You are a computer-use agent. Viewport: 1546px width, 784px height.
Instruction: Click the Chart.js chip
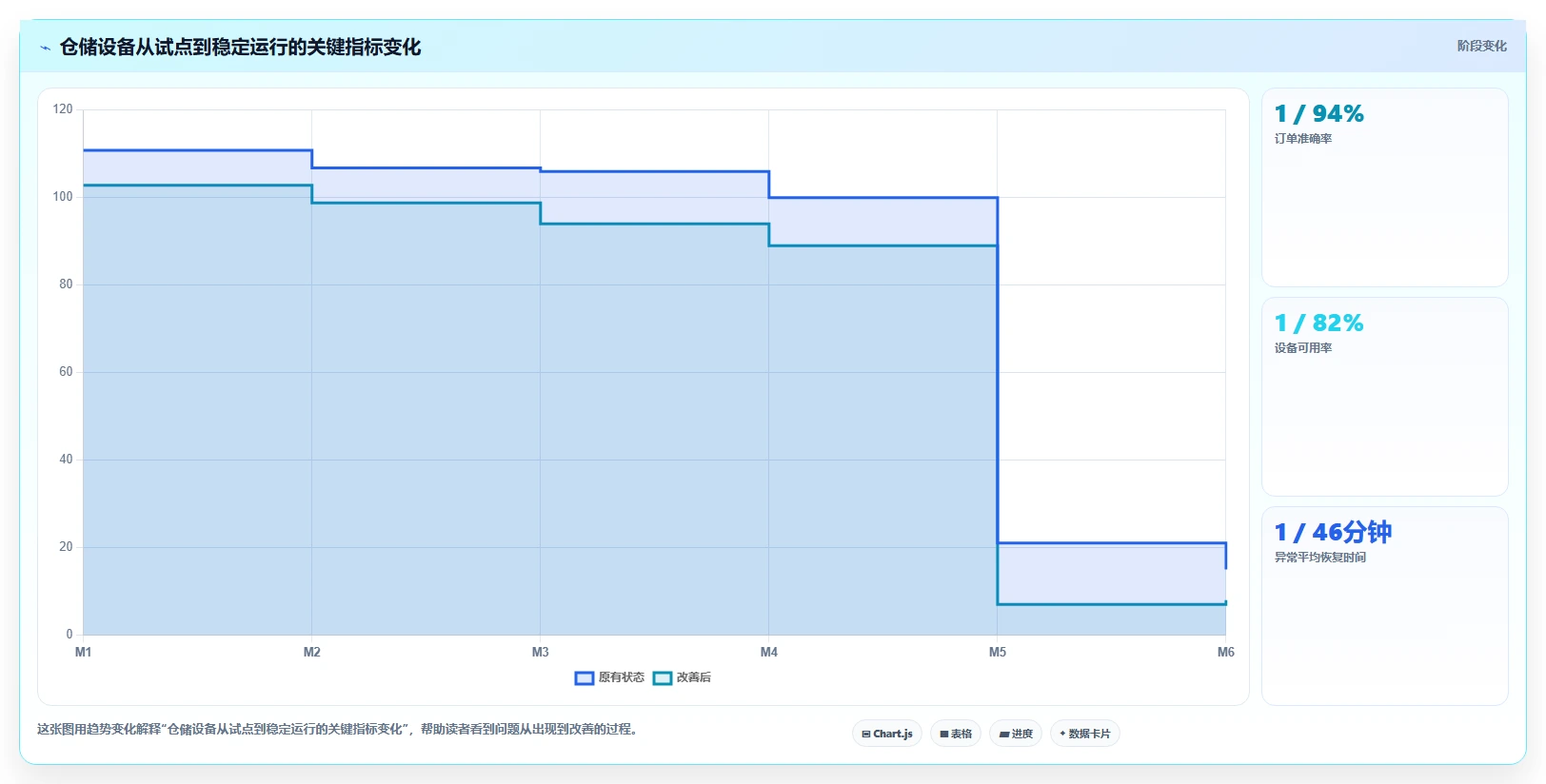click(x=887, y=734)
